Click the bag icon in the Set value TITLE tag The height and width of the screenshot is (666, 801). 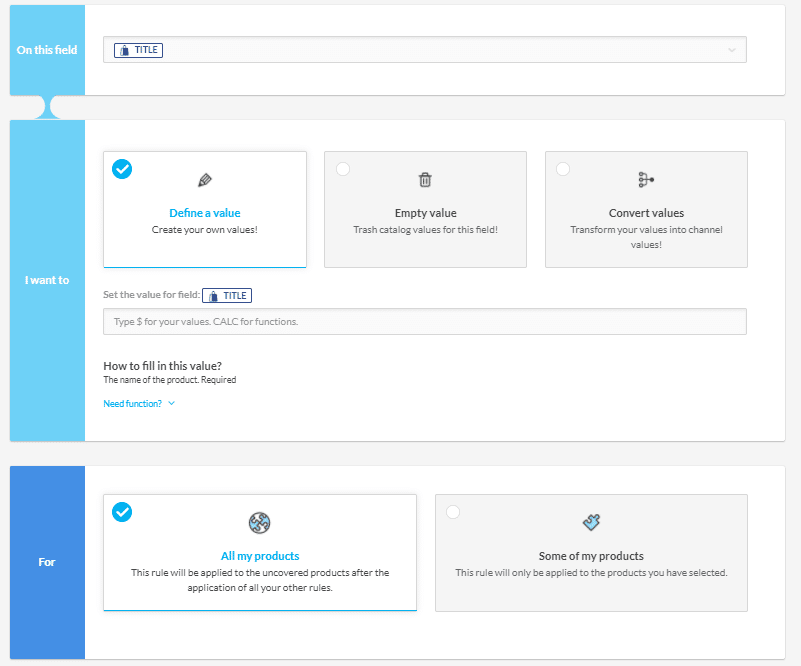(213, 296)
